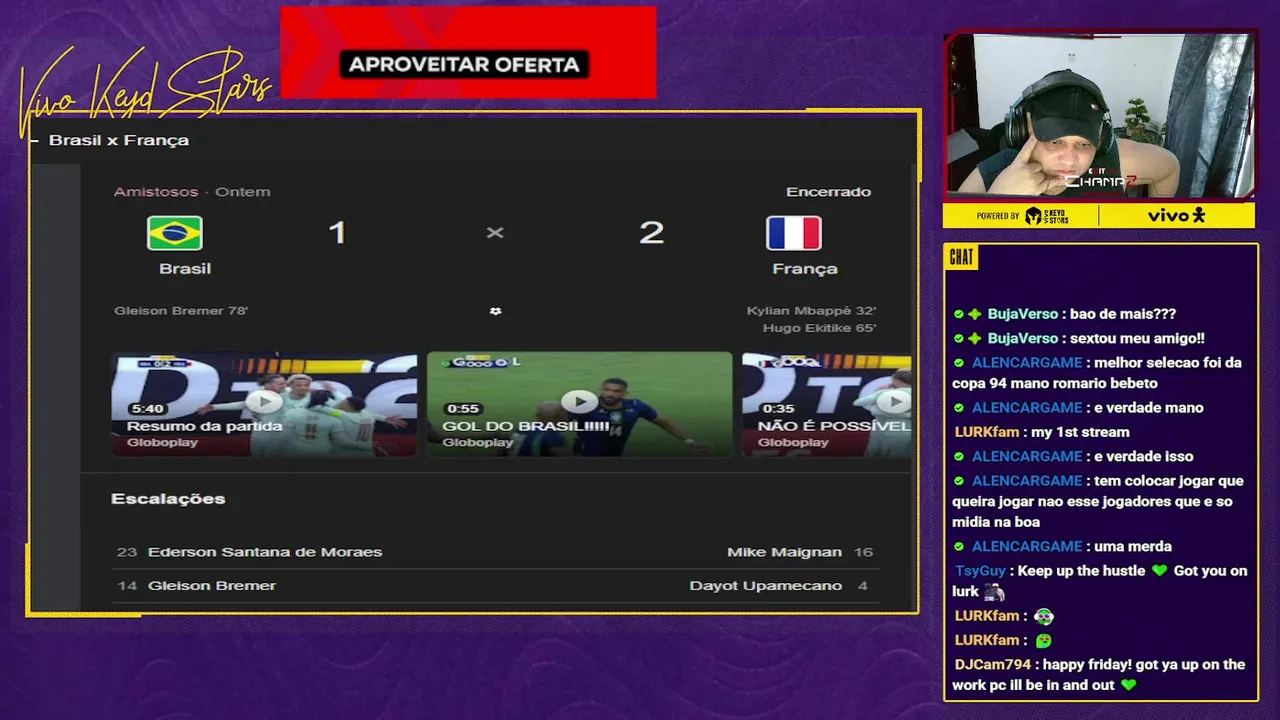Viewport: 1280px width, 720px height.
Task: Select player Gleison Bremer in lineups
Action: [x=212, y=586]
